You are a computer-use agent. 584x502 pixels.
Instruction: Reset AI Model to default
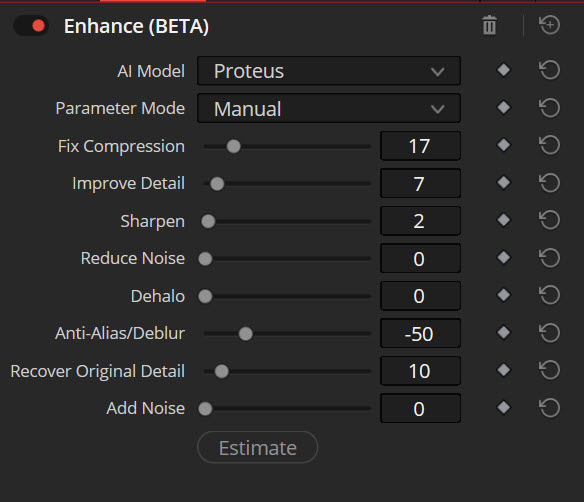(549, 70)
